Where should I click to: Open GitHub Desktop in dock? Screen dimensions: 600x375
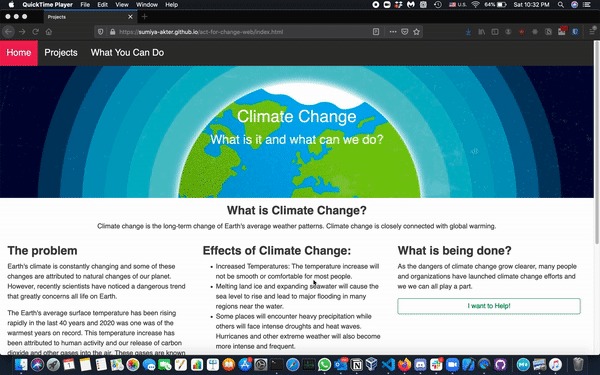click(x=500, y=364)
